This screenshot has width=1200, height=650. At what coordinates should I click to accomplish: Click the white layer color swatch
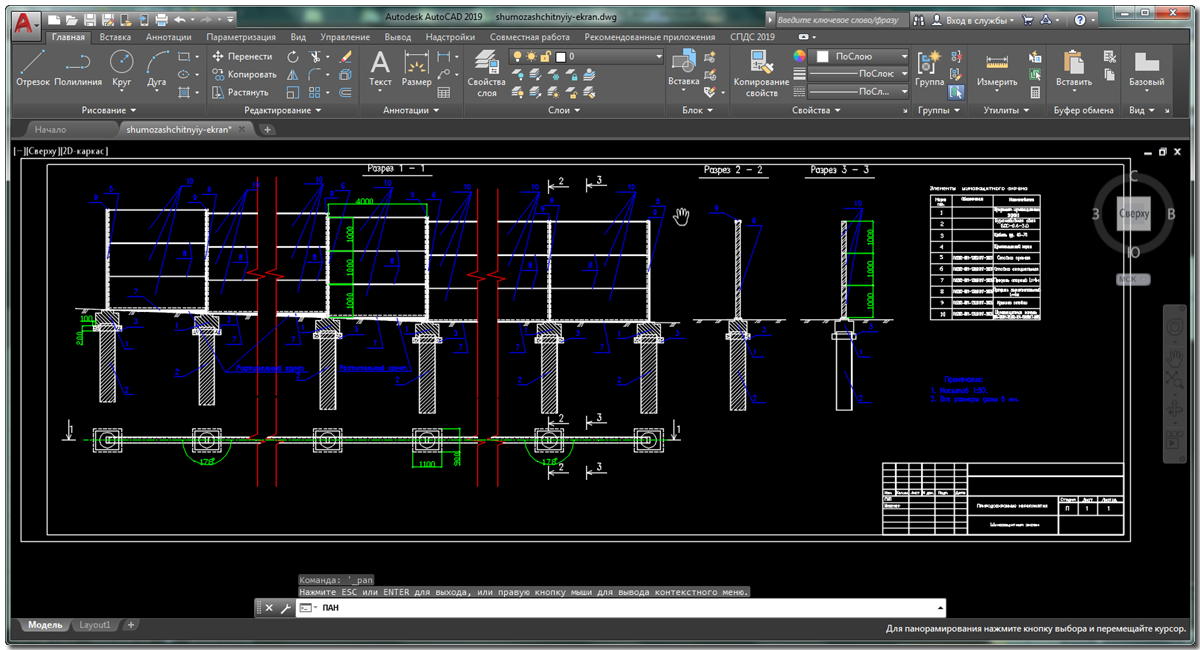pos(560,57)
